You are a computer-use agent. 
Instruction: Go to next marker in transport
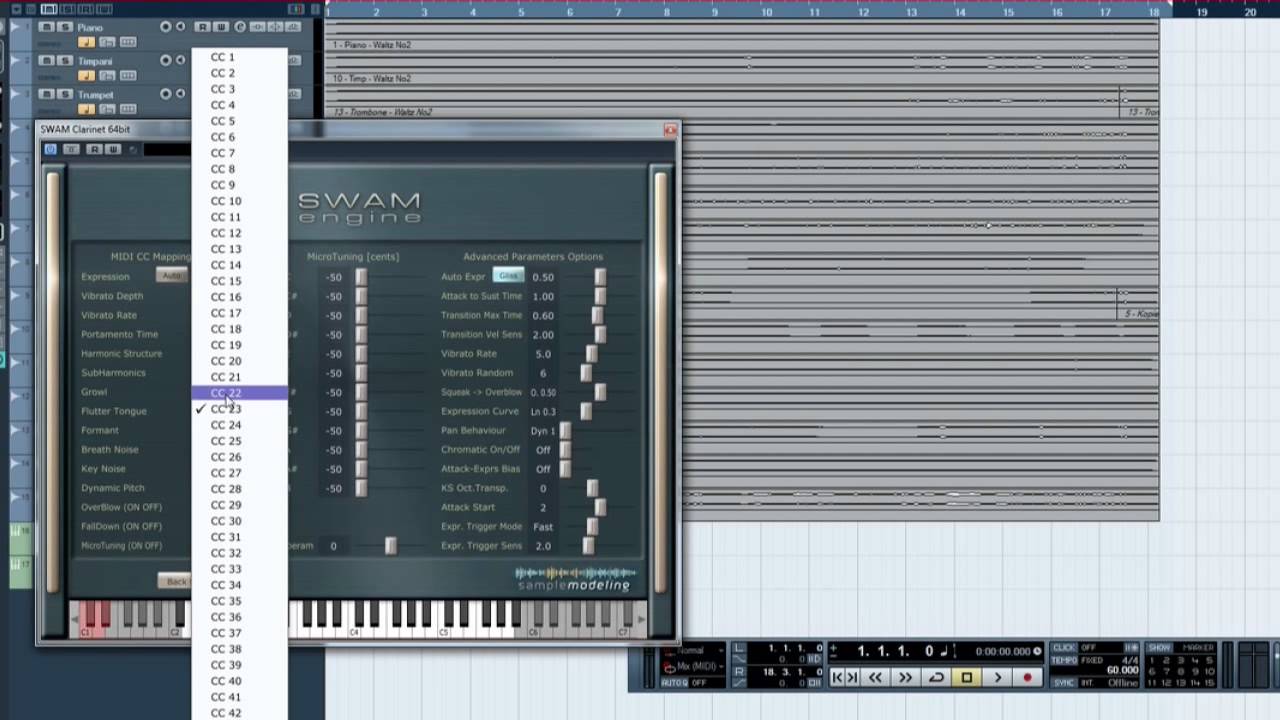(852, 677)
